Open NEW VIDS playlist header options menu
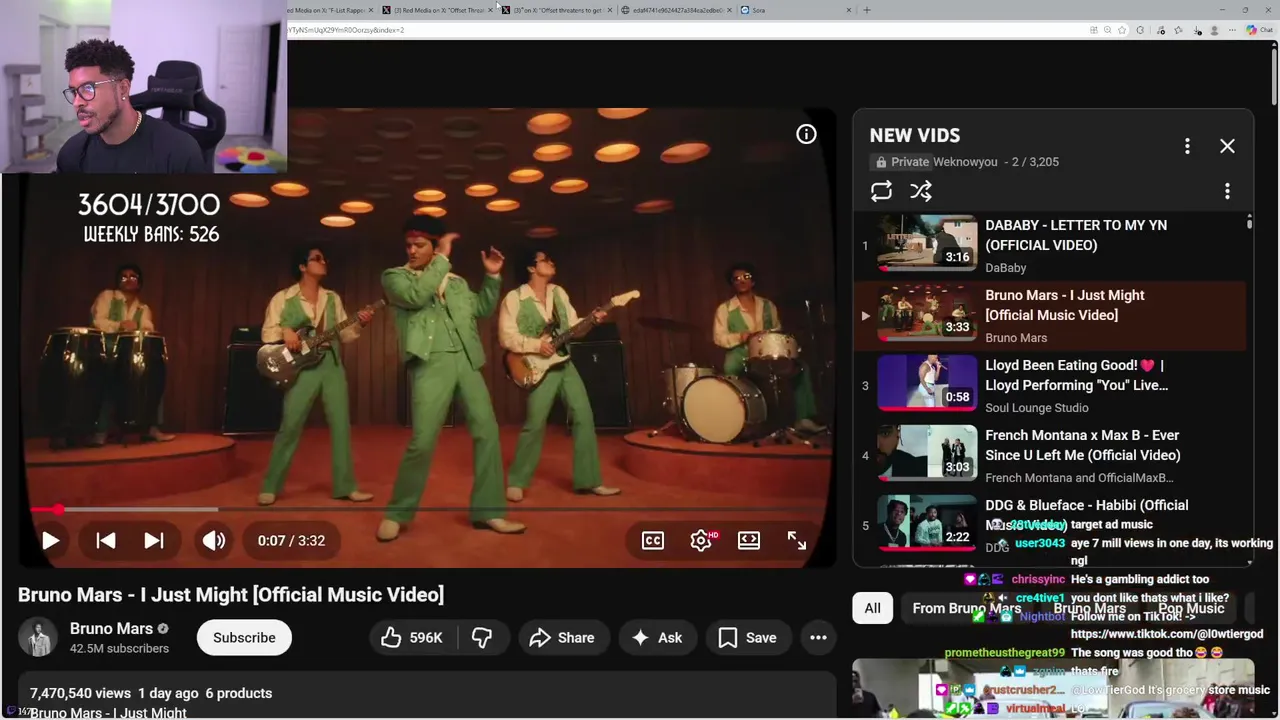 [1187, 146]
